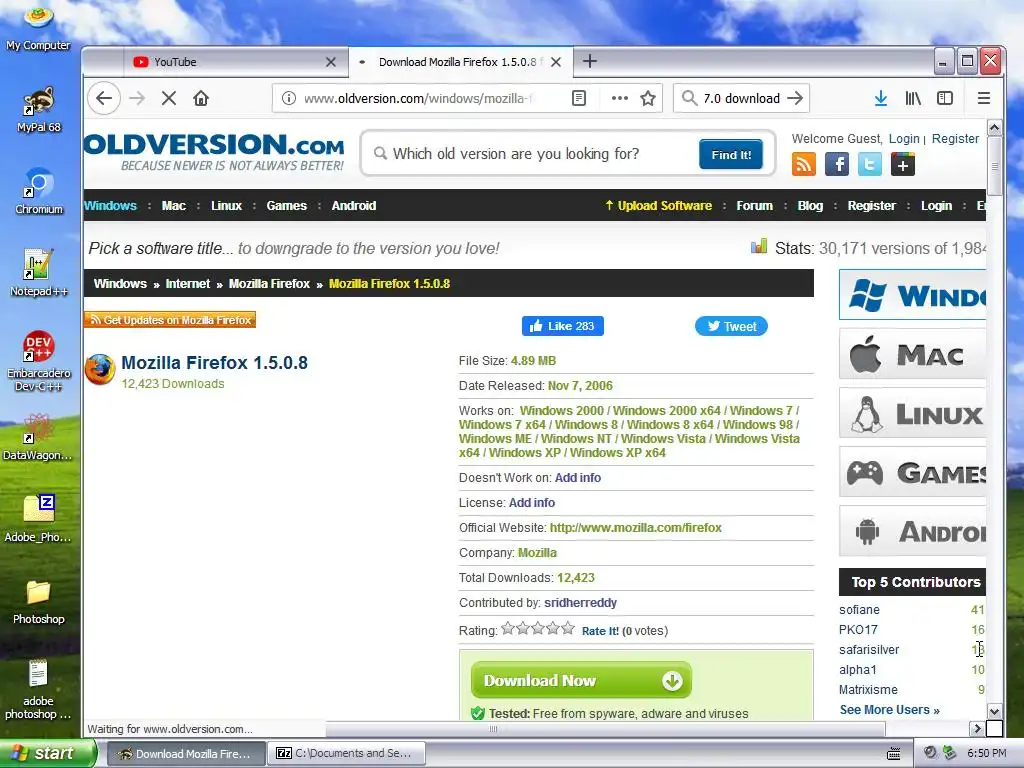Viewport: 1024px width, 768px height.
Task: Open OldVersion Twitter icon in header
Action: coord(869,164)
